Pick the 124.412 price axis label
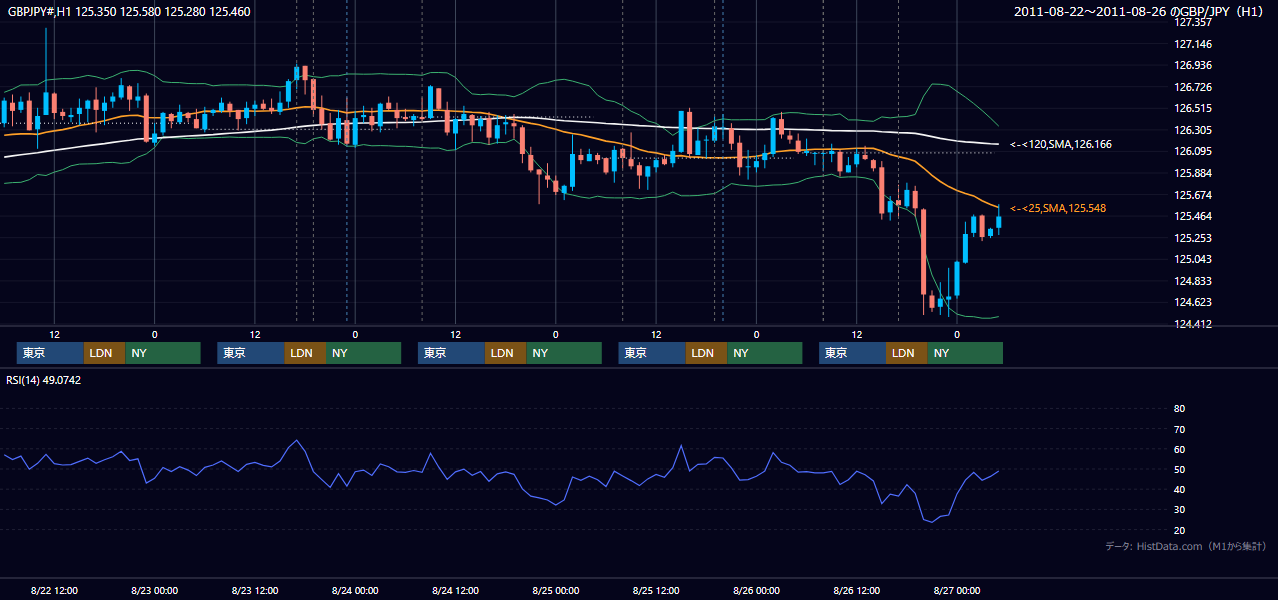Viewport: 1278px width, 600px height. click(x=1193, y=324)
